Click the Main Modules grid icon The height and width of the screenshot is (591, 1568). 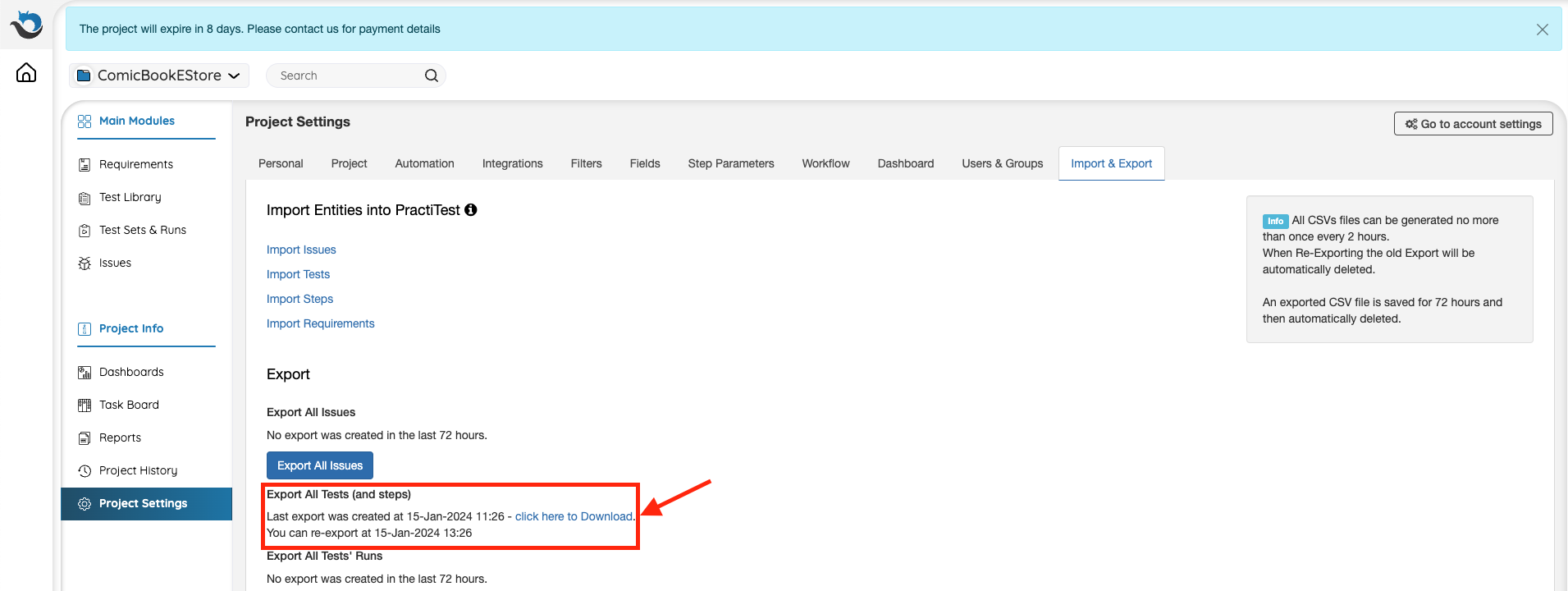85,121
